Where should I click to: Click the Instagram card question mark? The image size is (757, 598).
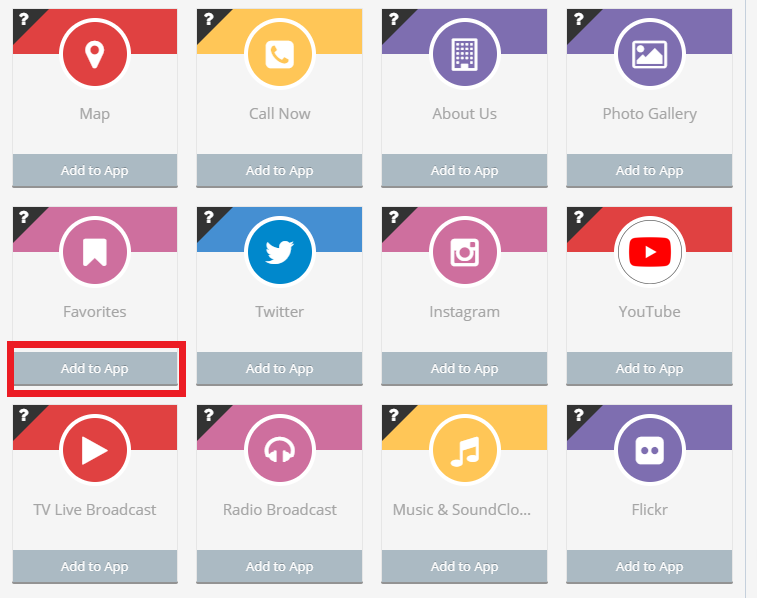(393, 217)
